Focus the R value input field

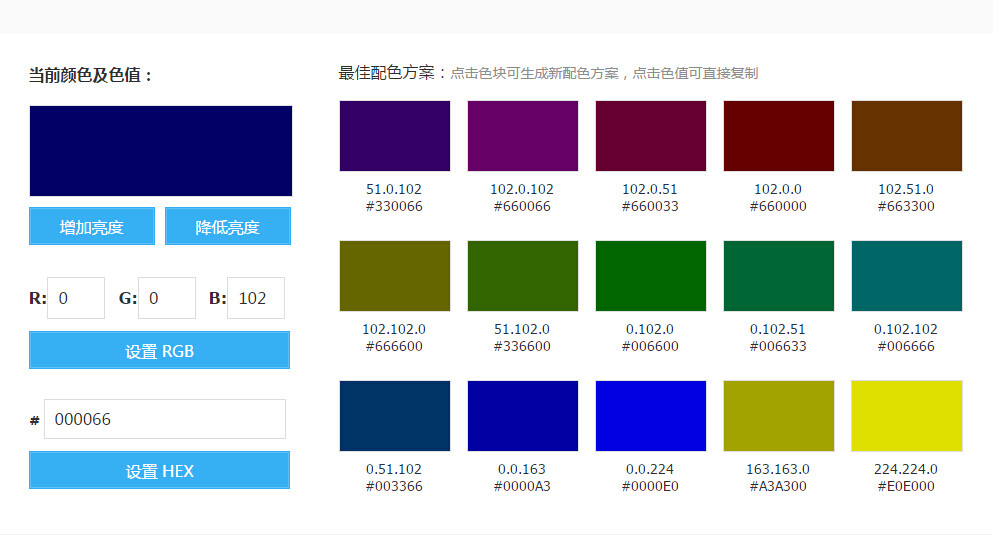pos(76,298)
